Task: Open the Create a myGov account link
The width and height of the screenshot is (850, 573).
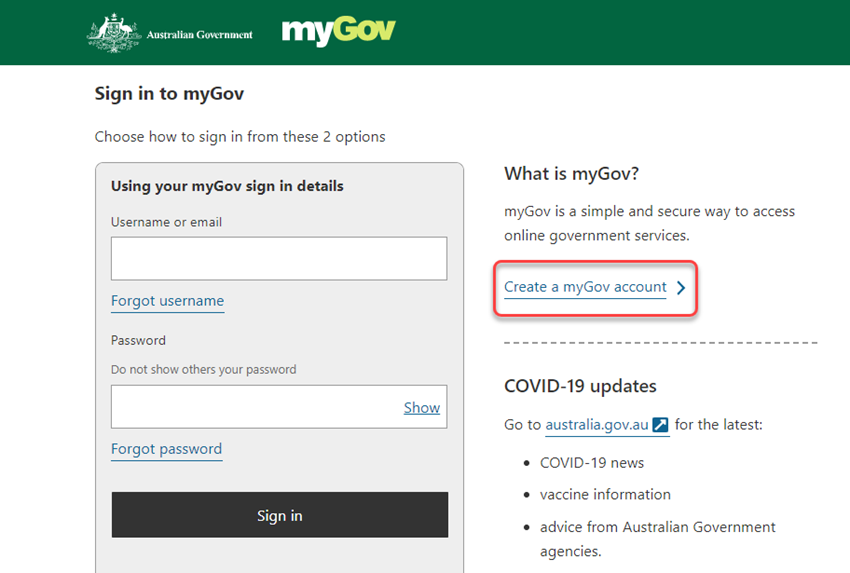Action: [585, 287]
